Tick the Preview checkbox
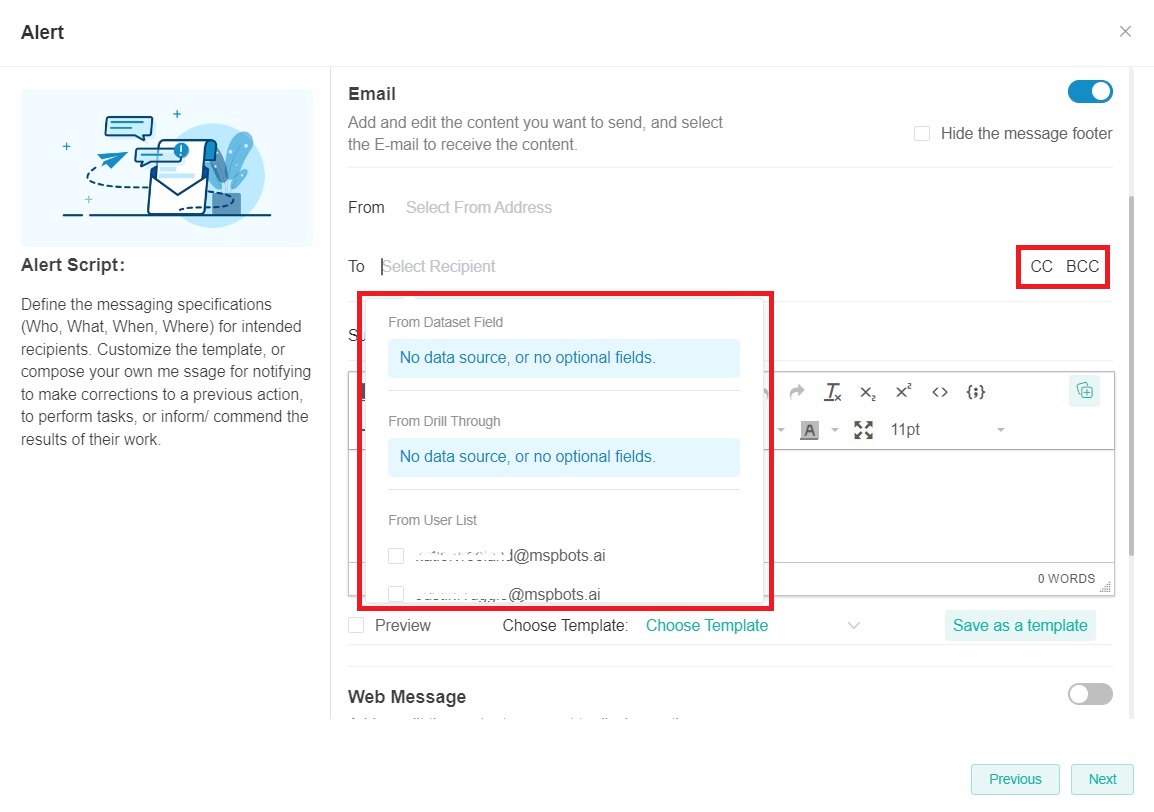This screenshot has height=812, width=1154. 356,625
